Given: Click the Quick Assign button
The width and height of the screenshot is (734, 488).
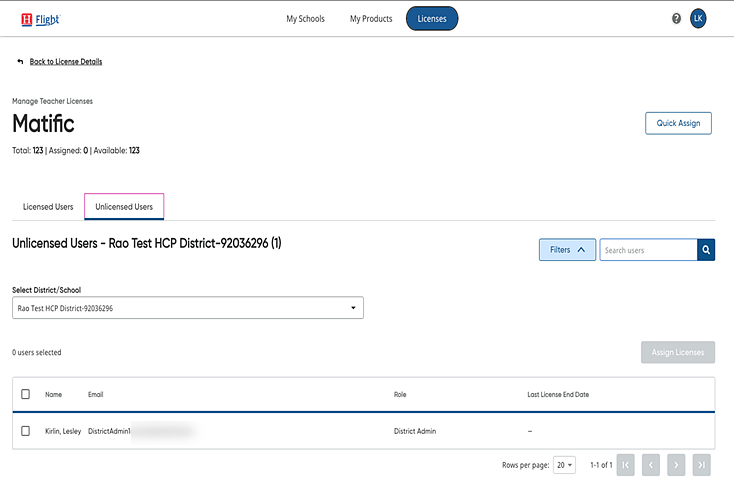Looking at the screenshot, I should point(678,123).
